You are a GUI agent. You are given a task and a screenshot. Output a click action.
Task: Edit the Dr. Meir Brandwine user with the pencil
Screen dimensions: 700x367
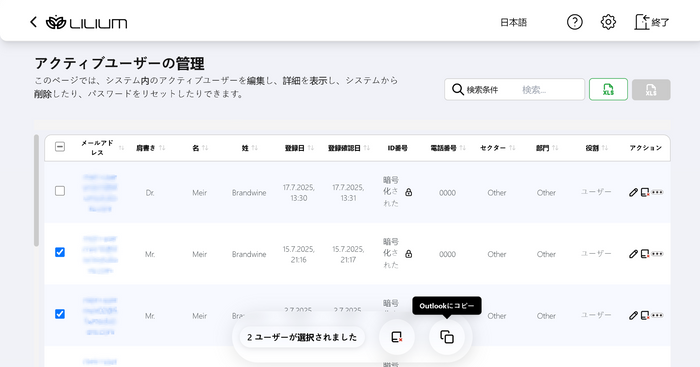(x=633, y=192)
